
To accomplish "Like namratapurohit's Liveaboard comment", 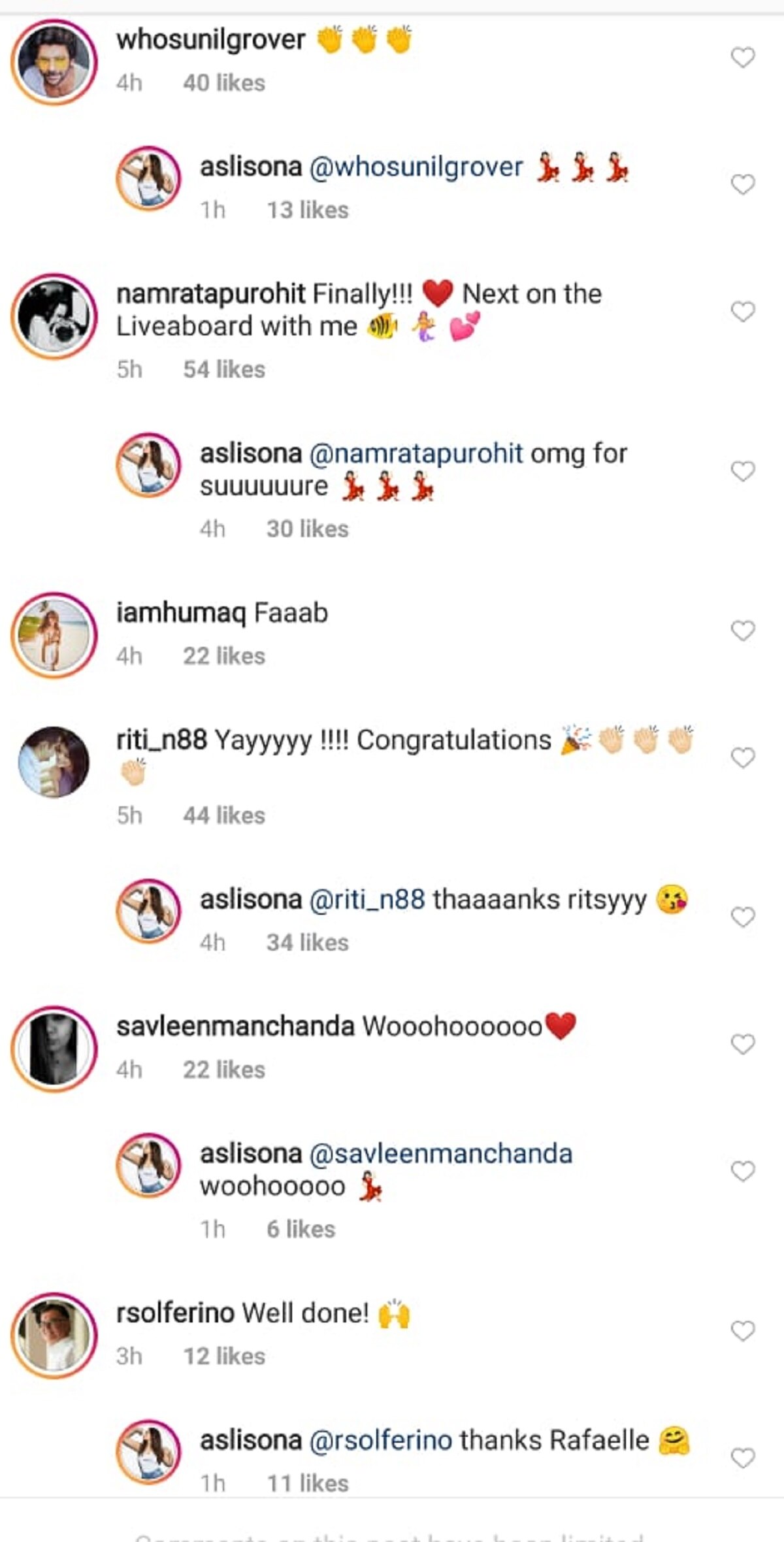I will point(743,312).
